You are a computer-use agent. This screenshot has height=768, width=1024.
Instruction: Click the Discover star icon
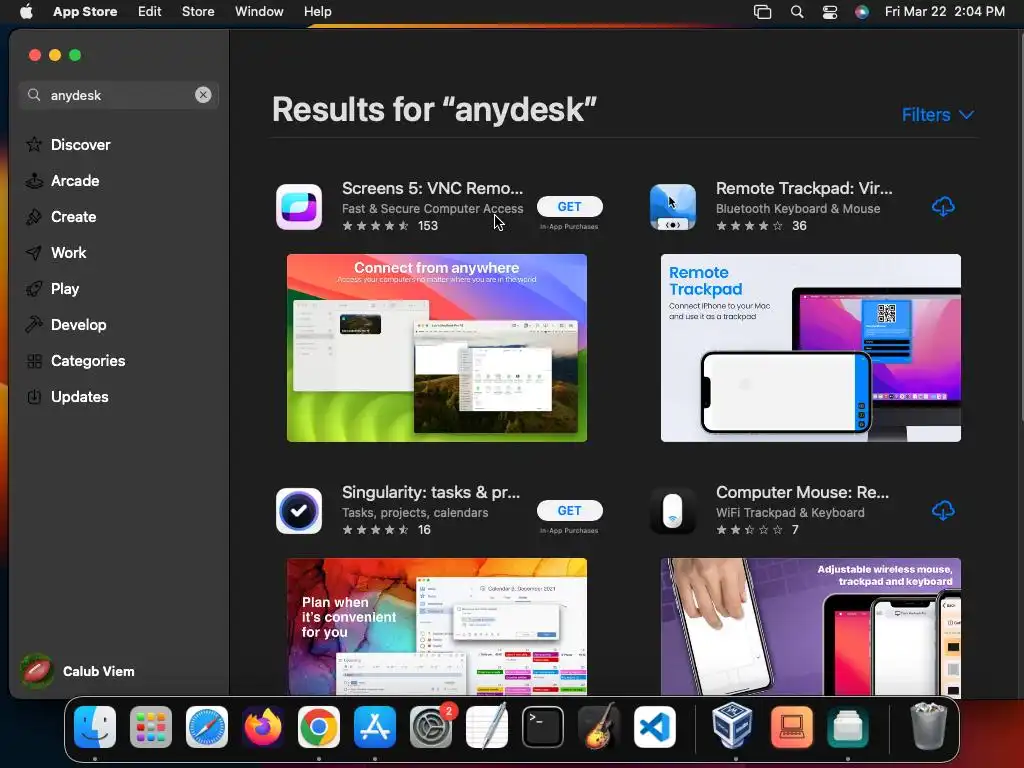point(34,144)
